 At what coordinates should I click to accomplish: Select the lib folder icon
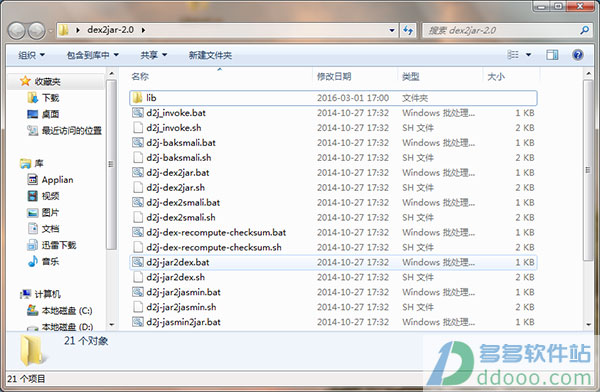coord(137,98)
